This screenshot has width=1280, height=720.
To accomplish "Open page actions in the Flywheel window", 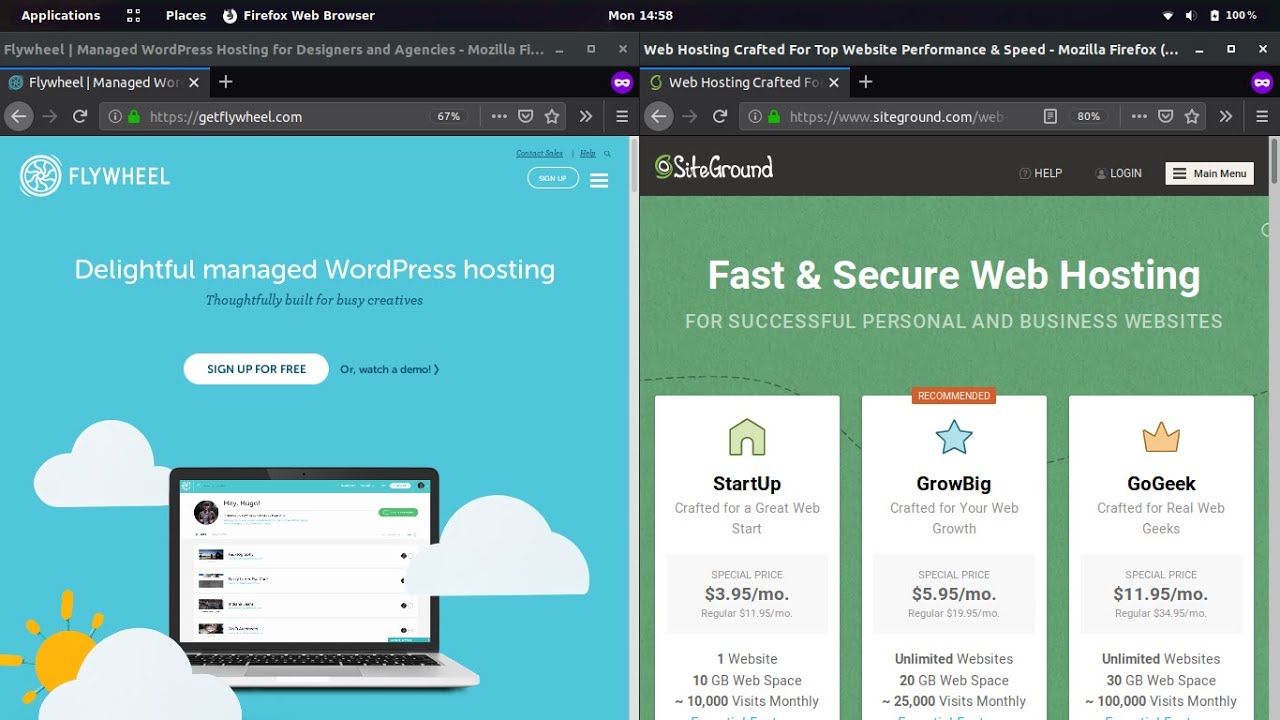I will click(x=499, y=116).
